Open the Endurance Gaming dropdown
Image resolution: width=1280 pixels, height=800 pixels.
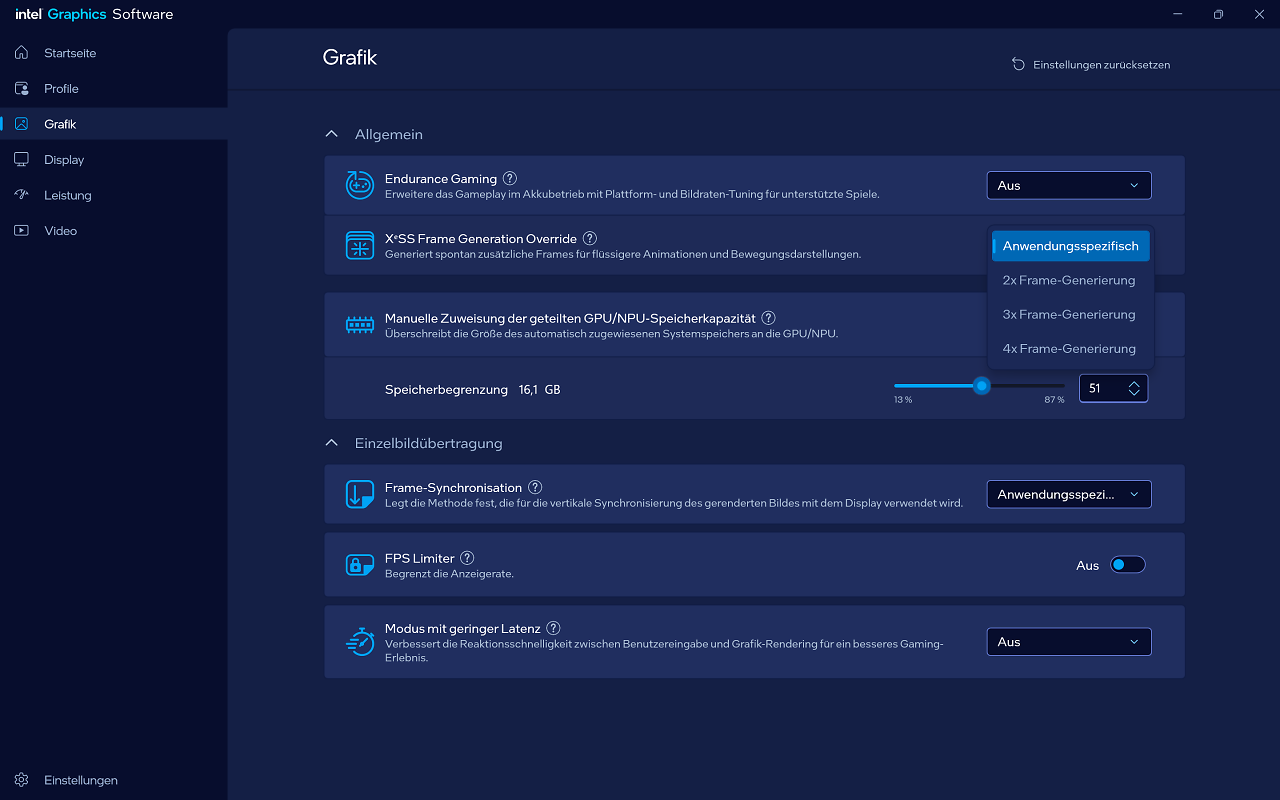(1069, 185)
